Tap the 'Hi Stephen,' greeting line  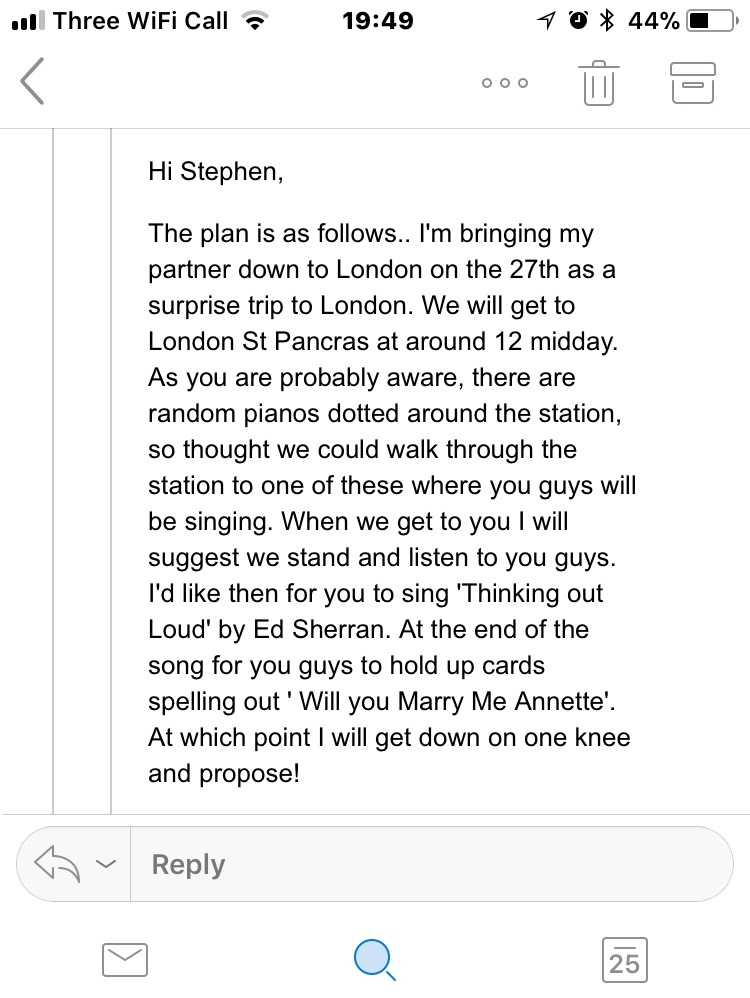[216, 172]
